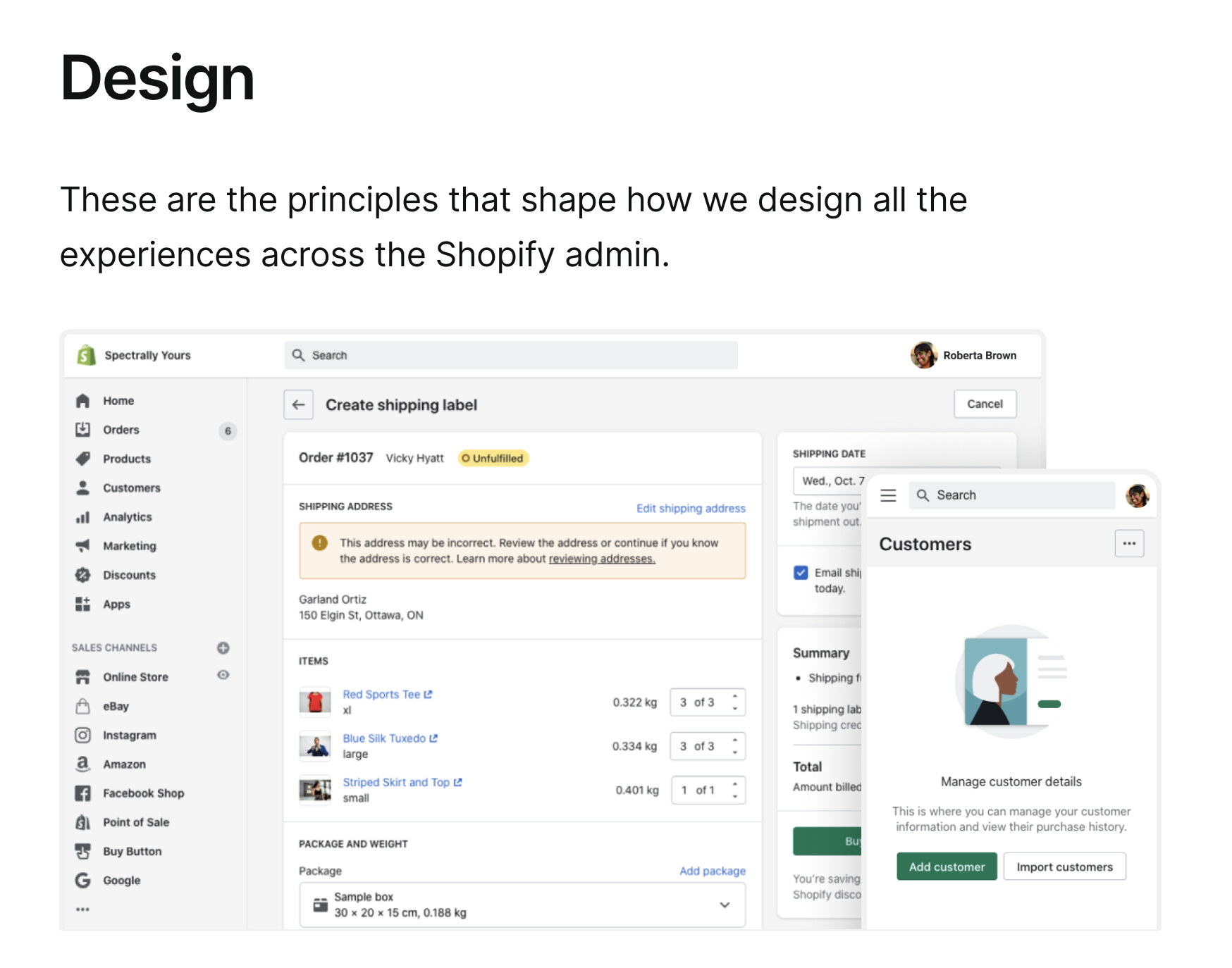The width and height of the screenshot is (1232, 968).
Task: Open the Instagram sales channel
Action: (83, 735)
